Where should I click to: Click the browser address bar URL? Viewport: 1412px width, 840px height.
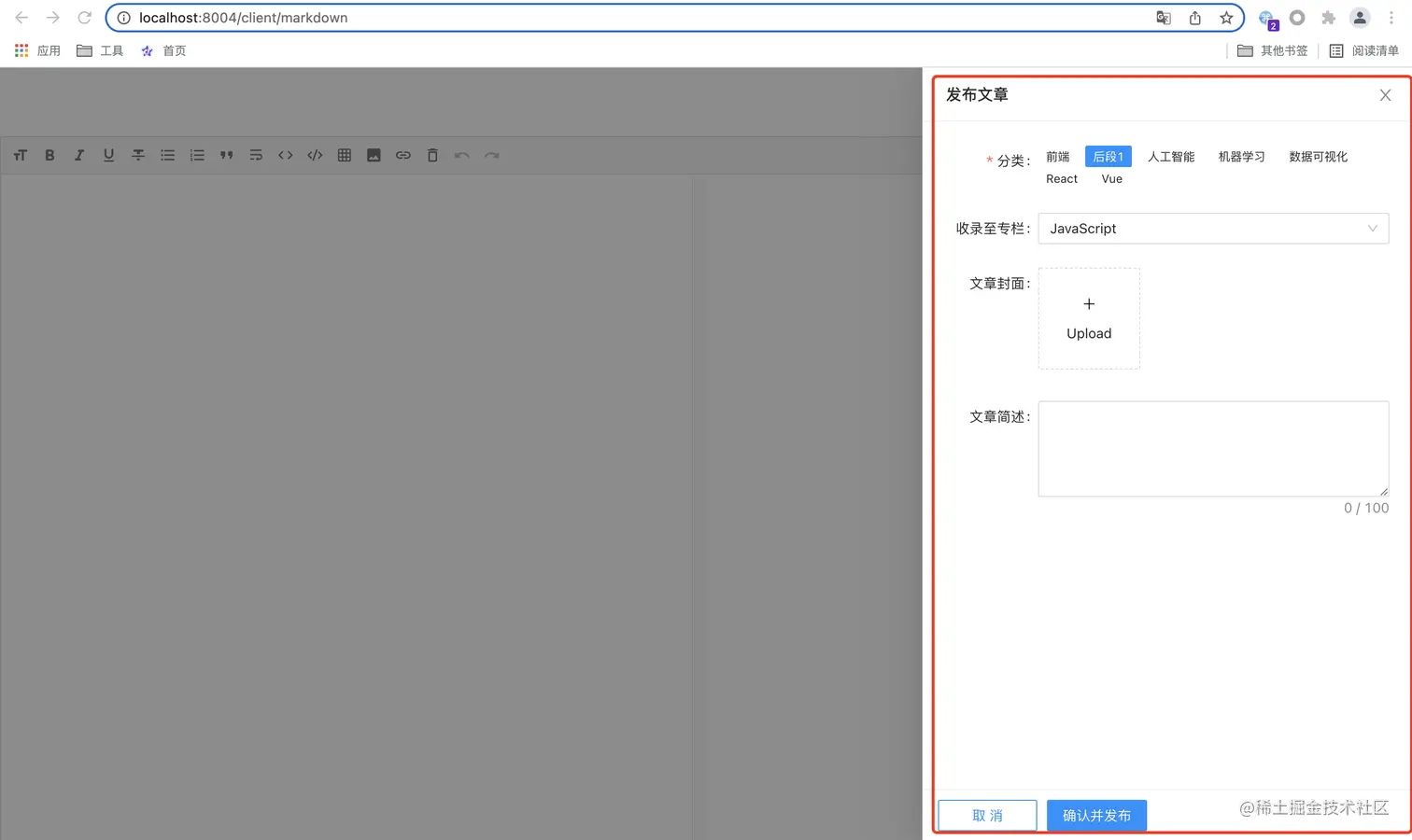[x=244, y=18]
